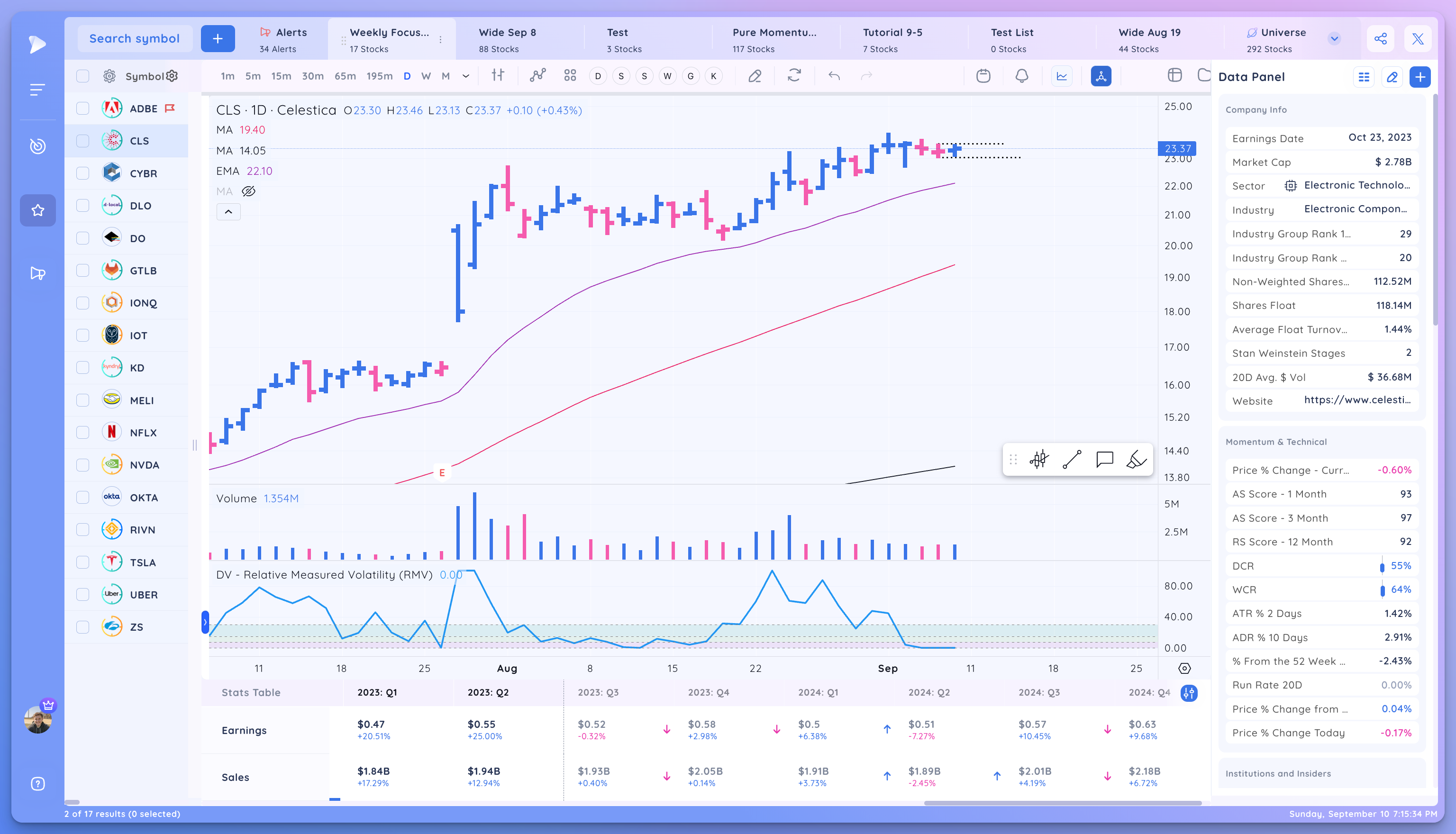Select the eraser tool in chart toolbar

[x=755, y=76]
